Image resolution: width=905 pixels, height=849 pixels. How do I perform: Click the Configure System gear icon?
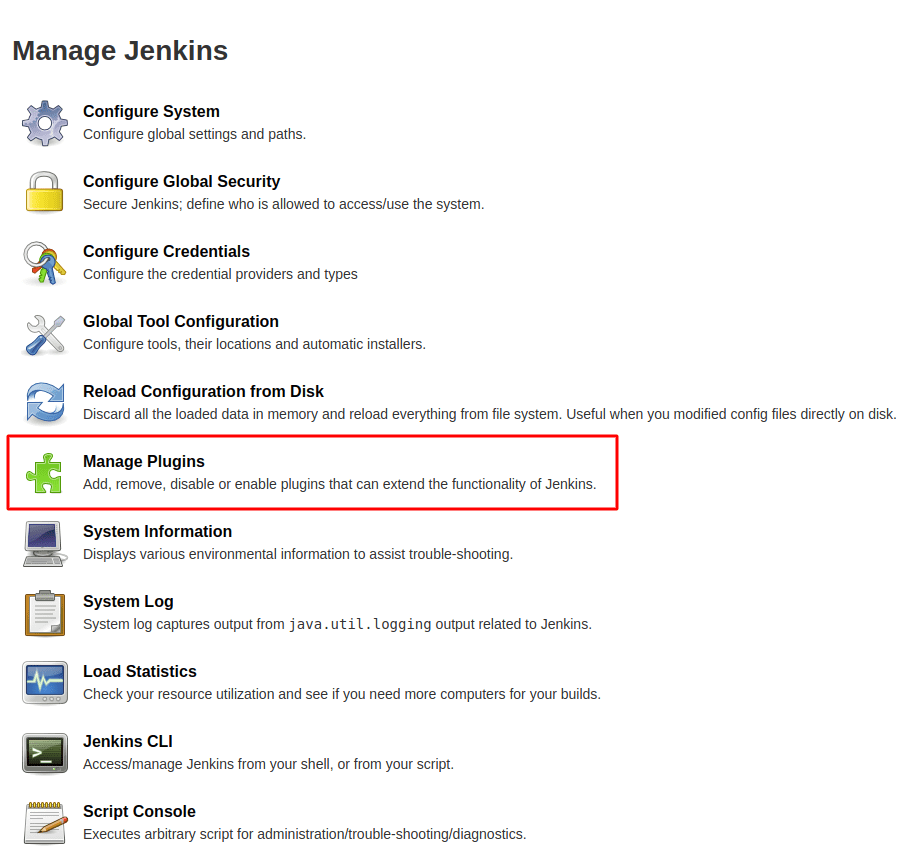point(45,123)
